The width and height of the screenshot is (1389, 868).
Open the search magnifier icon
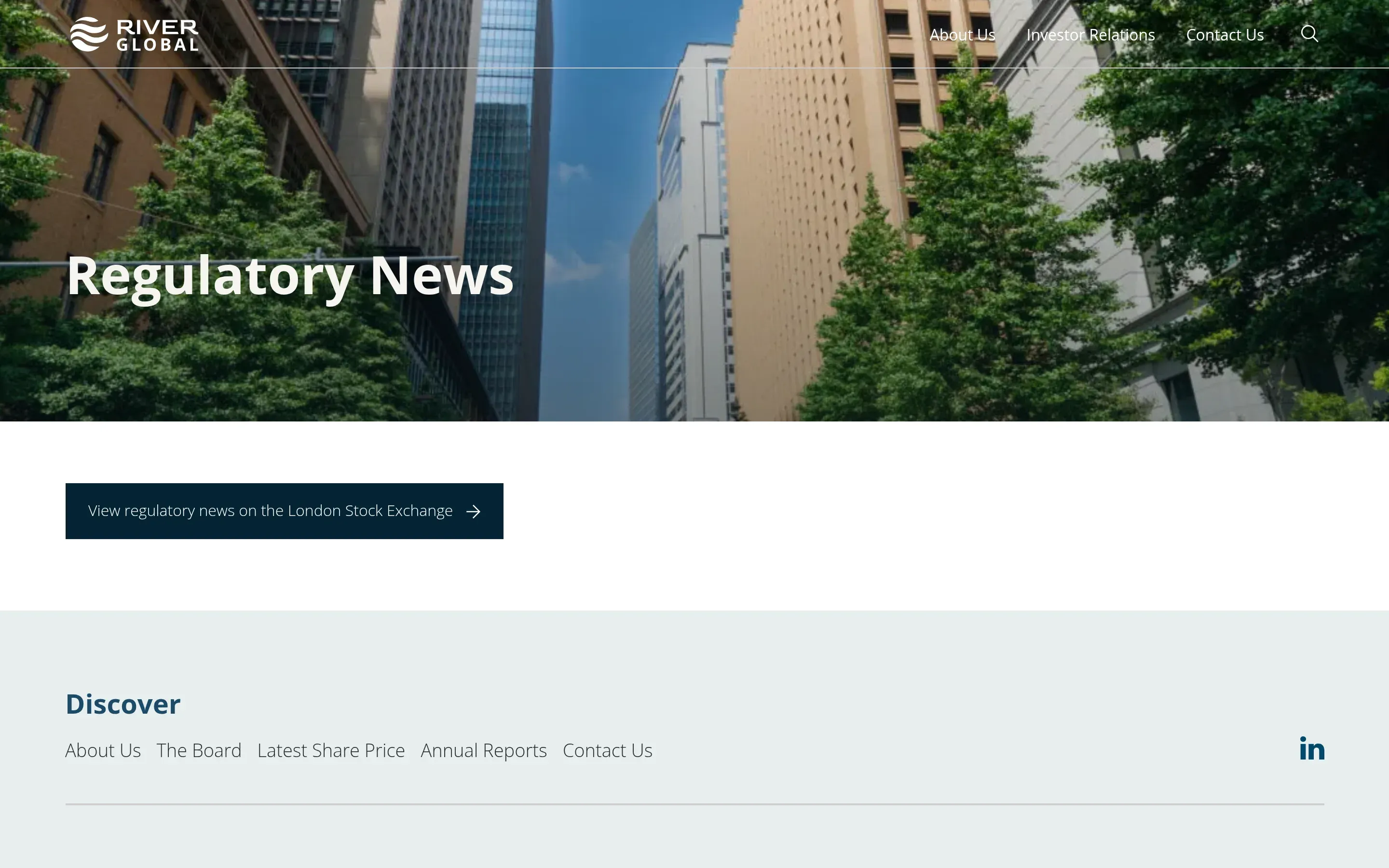tap(1309, 34)
